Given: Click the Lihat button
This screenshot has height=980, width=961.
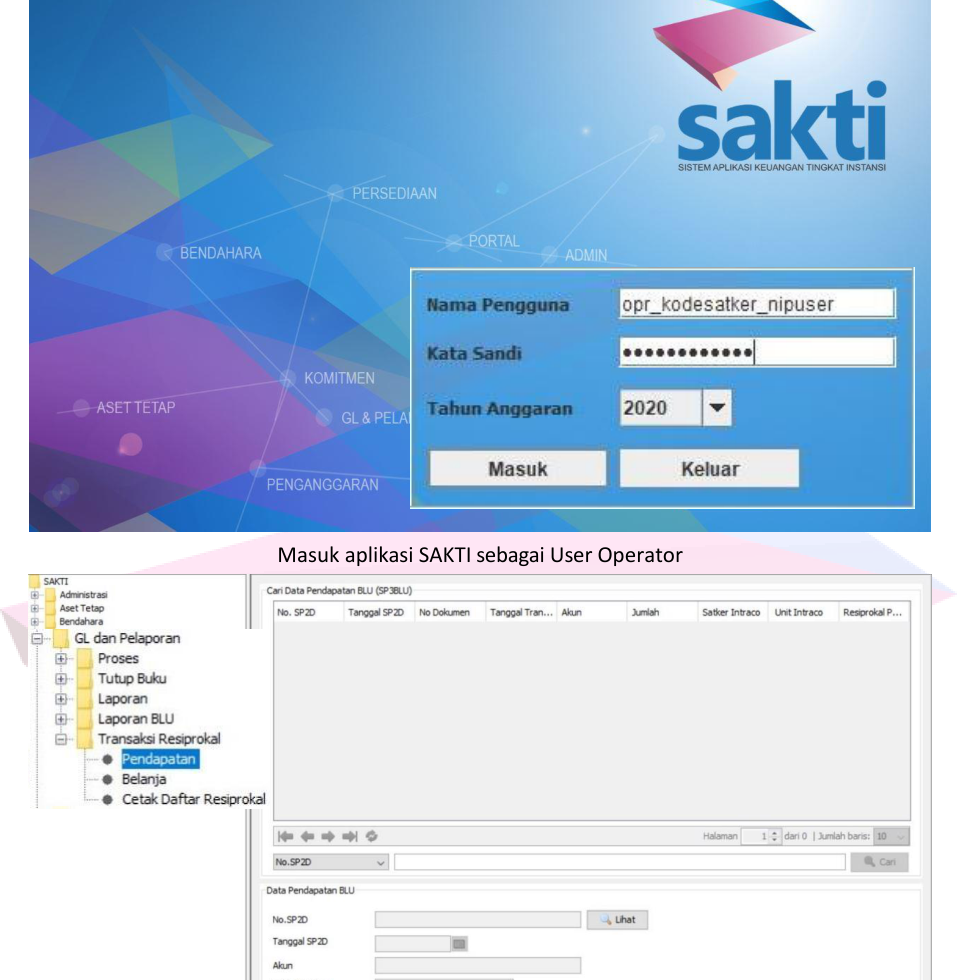Looking at the screenshot, I should click(616, 918).
